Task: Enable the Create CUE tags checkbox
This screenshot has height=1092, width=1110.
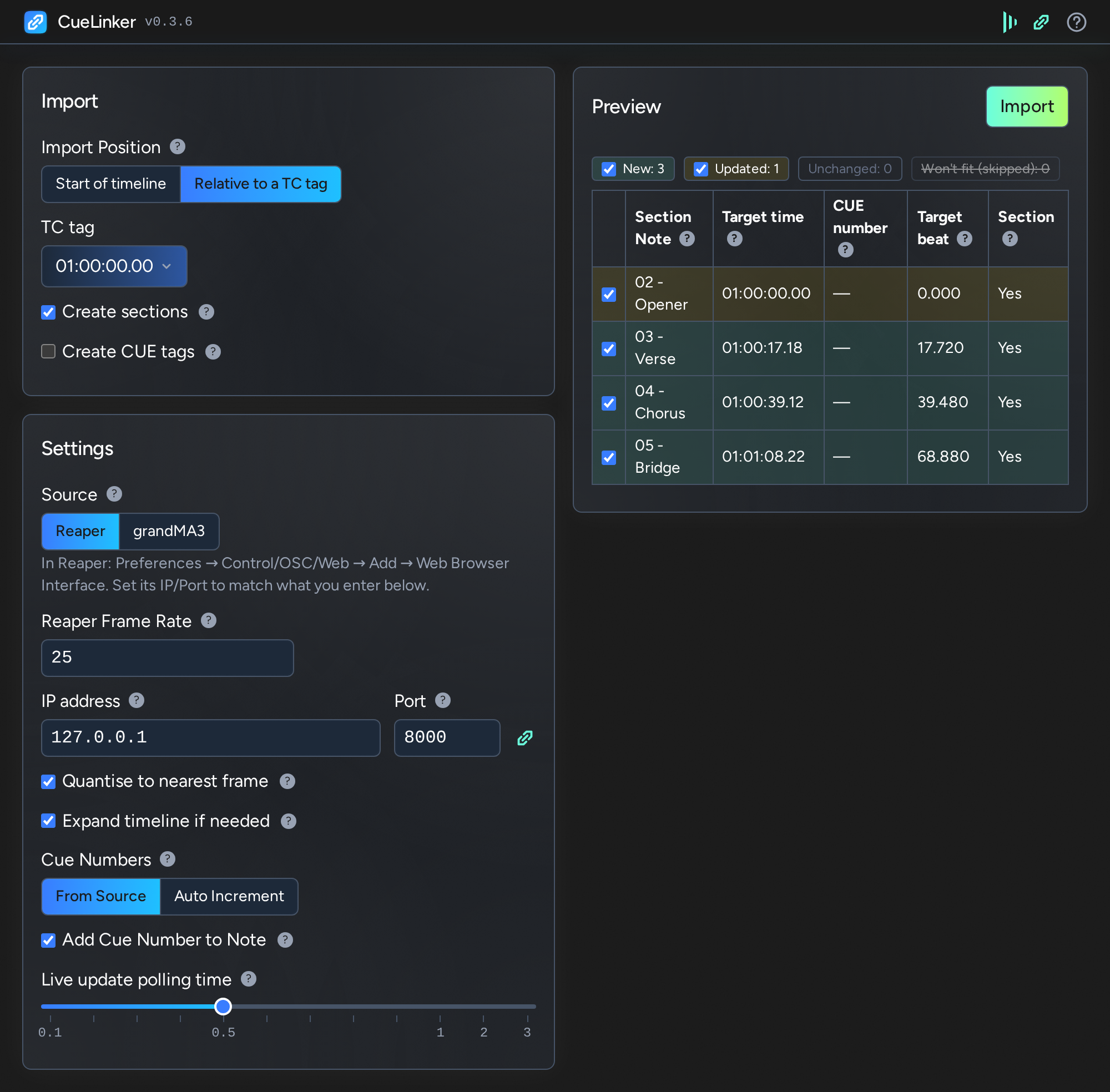Action: click(x=48, y=352)
